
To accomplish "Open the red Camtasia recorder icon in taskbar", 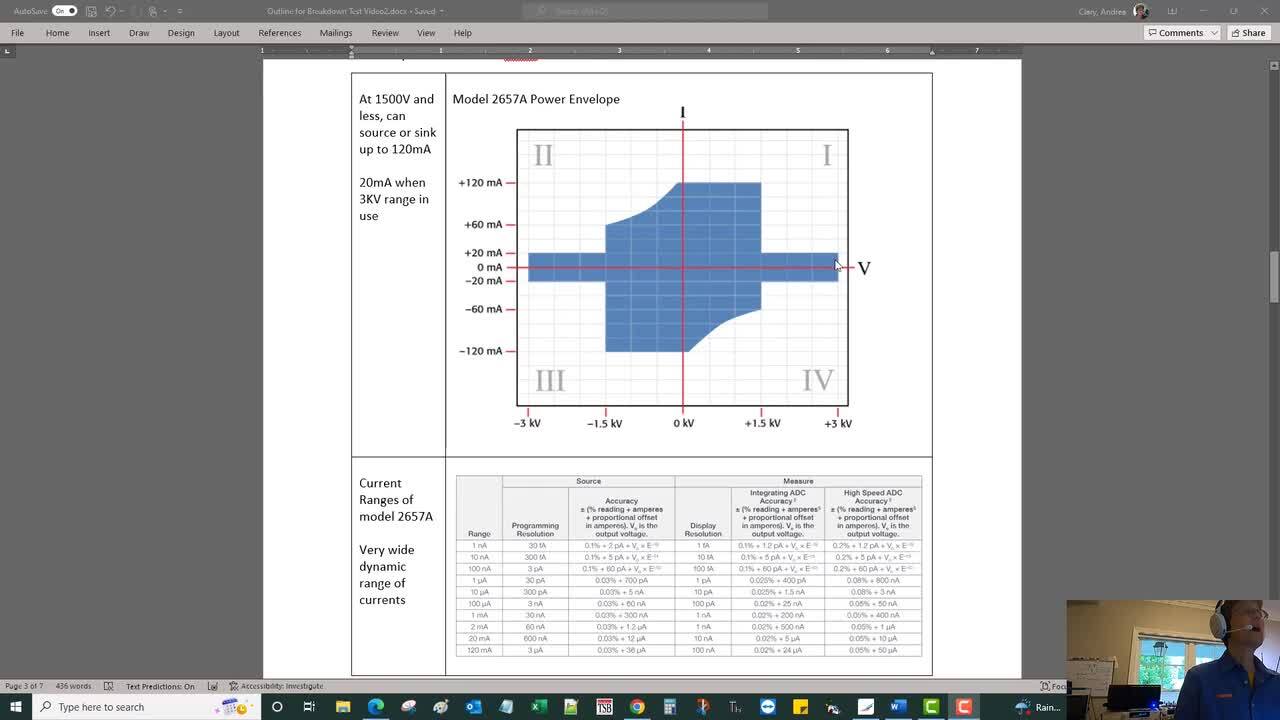I will [x=964, y=707].
